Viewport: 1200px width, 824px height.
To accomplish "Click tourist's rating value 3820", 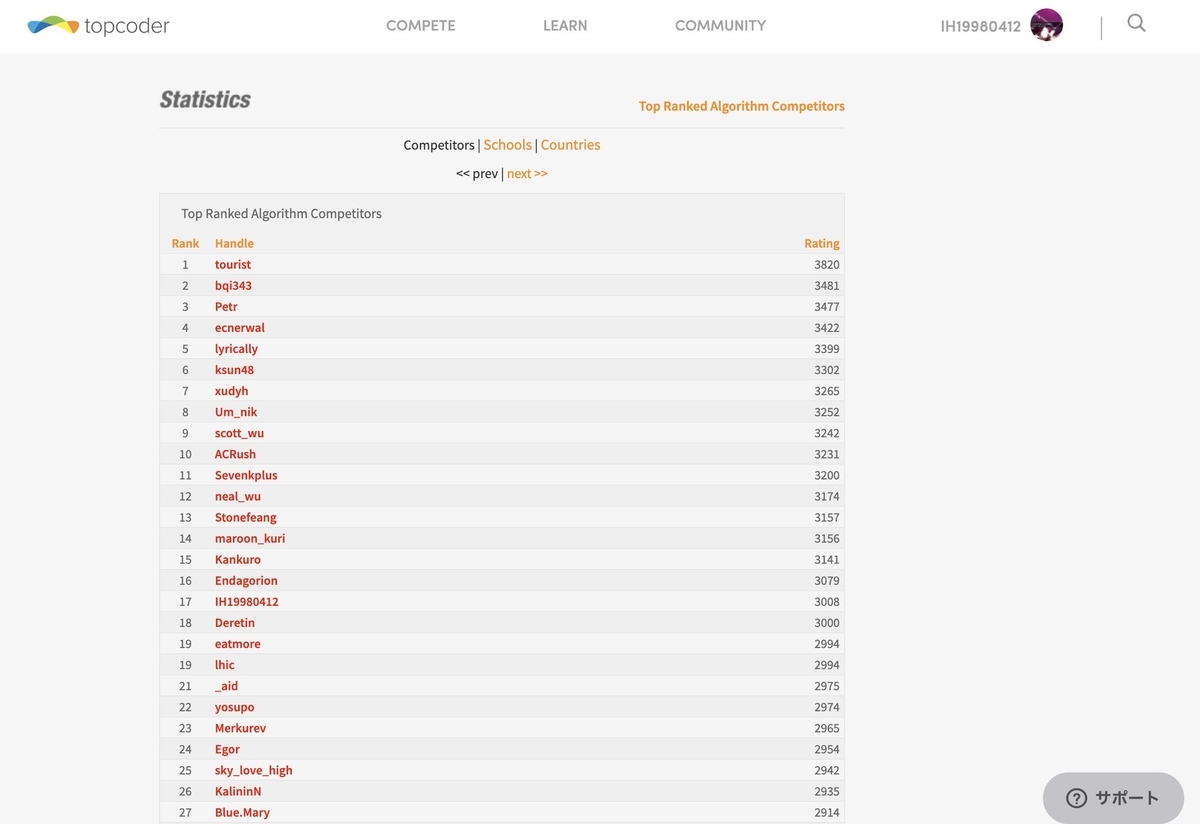I will 827,265.
